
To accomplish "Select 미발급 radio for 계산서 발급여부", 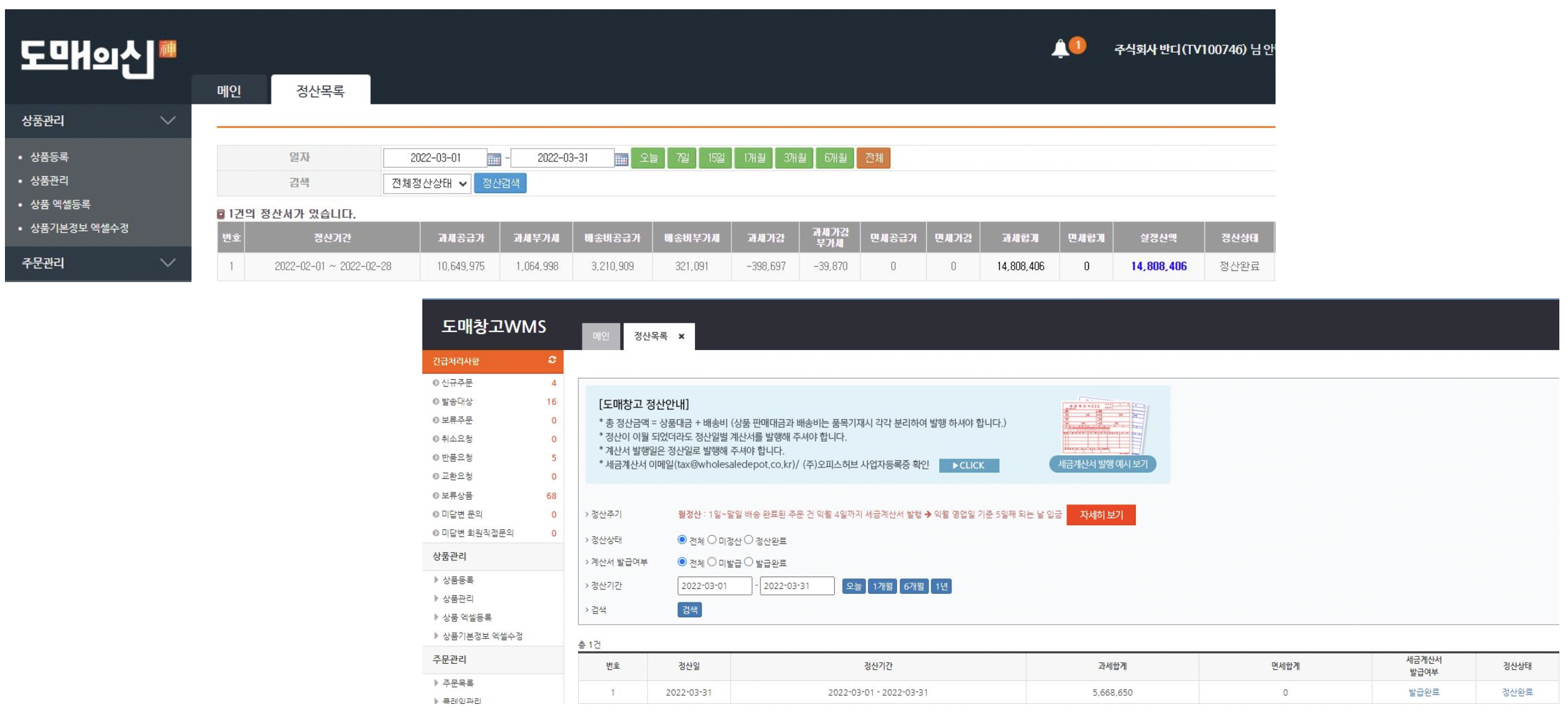I will coord(712,562).
